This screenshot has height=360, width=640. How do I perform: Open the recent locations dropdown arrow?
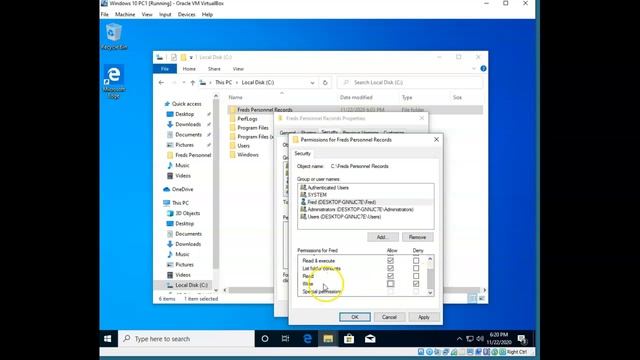coord(184,82)
